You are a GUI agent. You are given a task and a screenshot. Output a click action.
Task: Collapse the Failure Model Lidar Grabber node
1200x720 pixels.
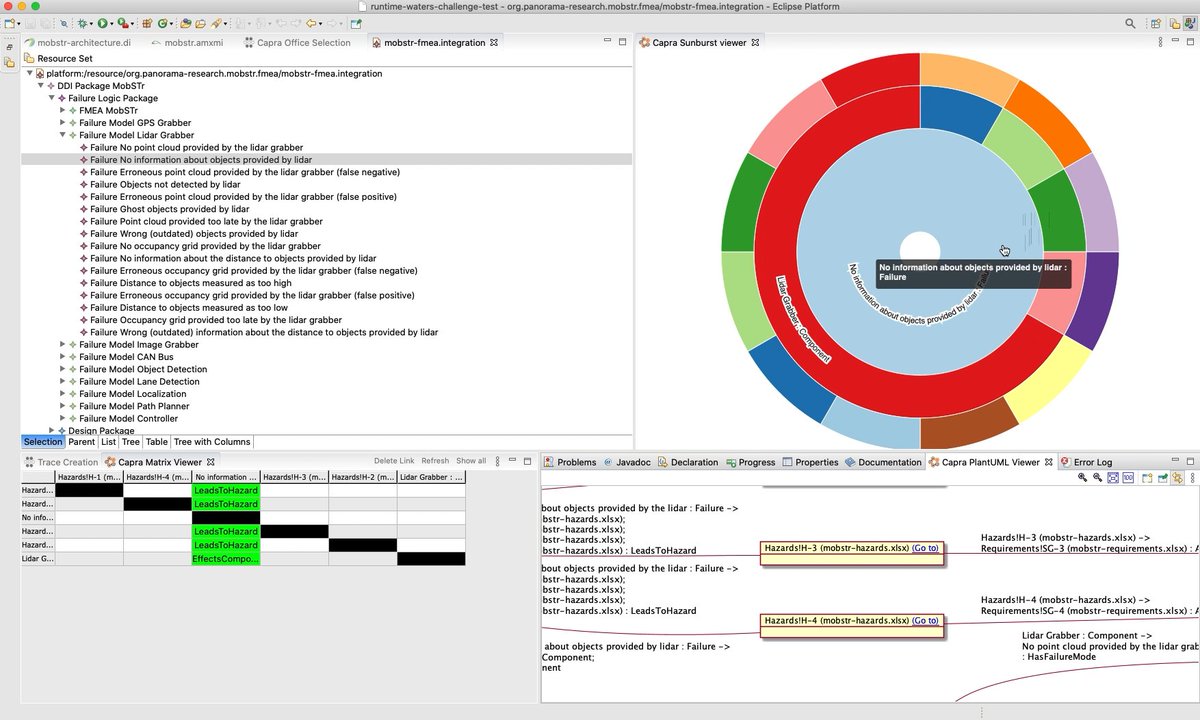pyautogui.click(x=62, y=135)
